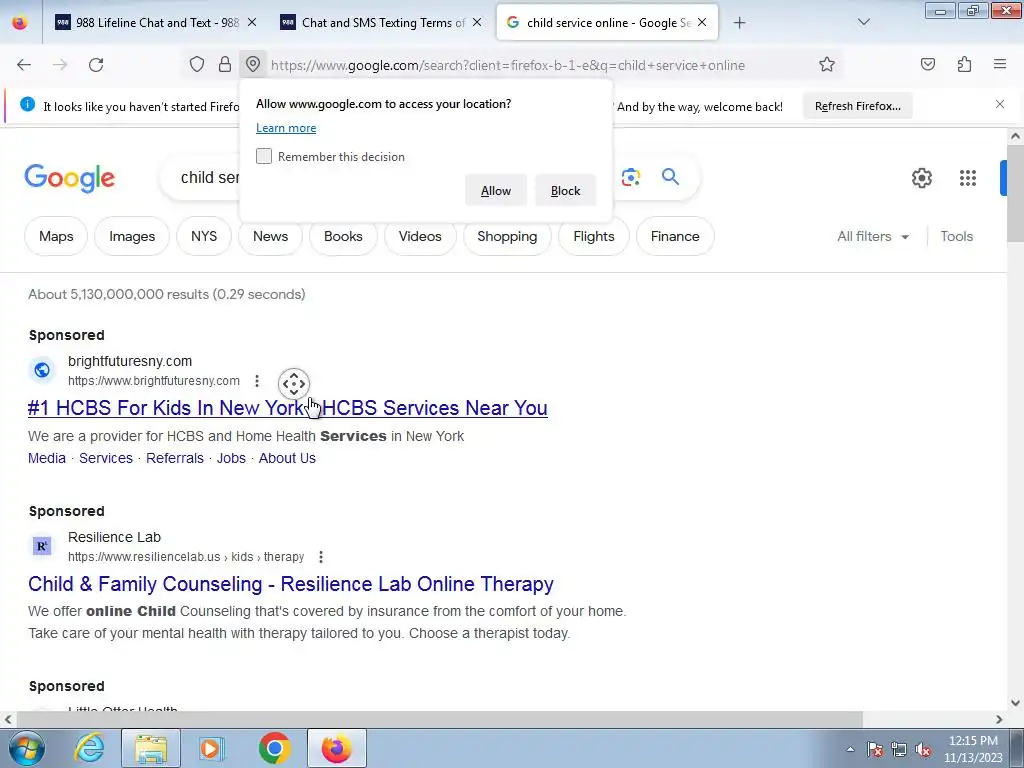
Task: Open options for Resilience Lab sponsored result
Action: [321, 557]
